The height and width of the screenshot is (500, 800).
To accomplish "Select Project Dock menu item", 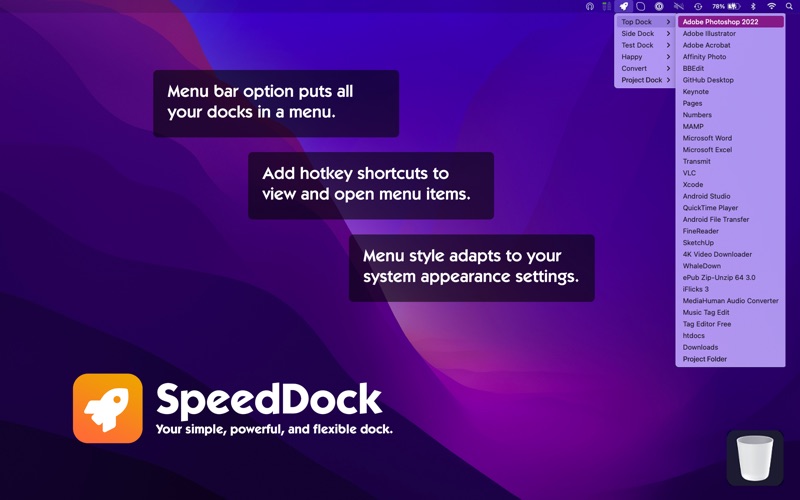I will tap(645, 80).
